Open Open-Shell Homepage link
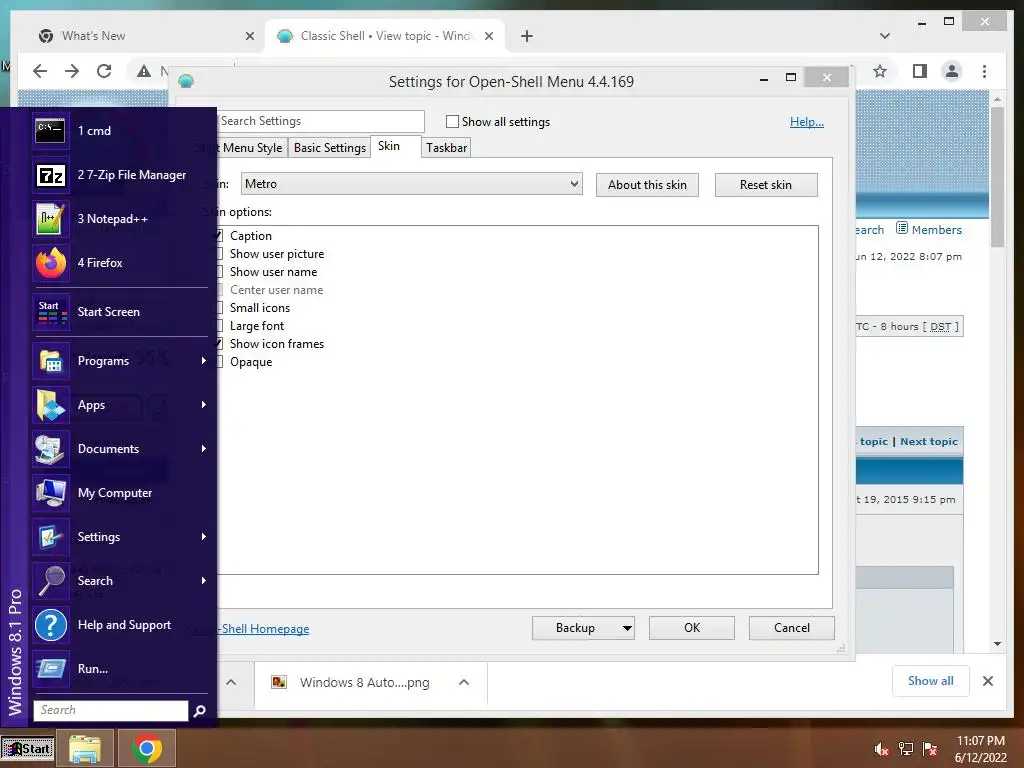 tap(264, 629)
